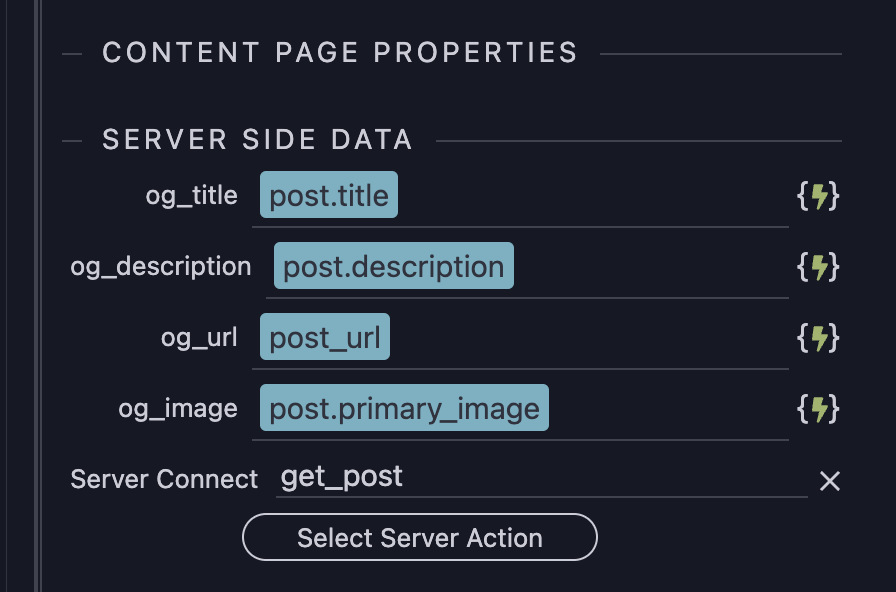Select the post.primary_image binding token

[x=403, y=408]
